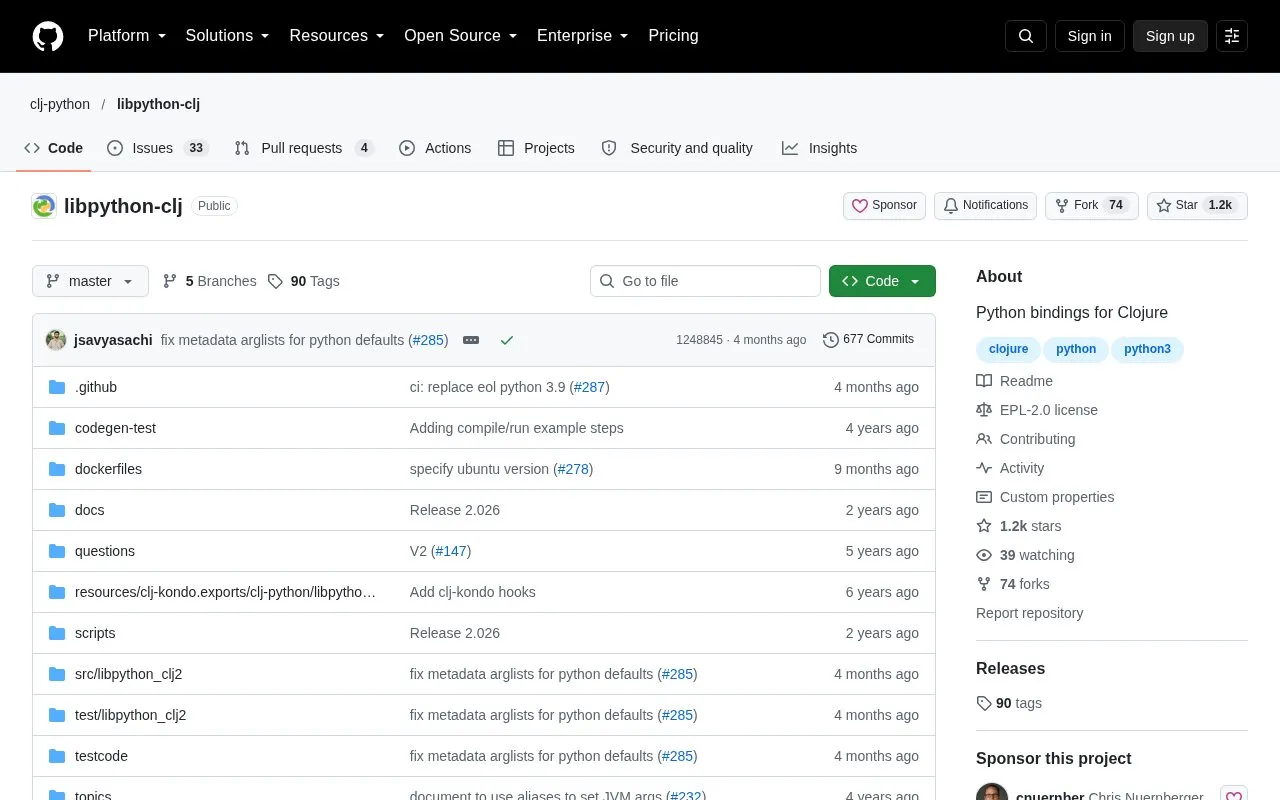Viewport: 1280px width, 800px height.
Task: Open the 5 Branches link
Action: tap(209, 281)
